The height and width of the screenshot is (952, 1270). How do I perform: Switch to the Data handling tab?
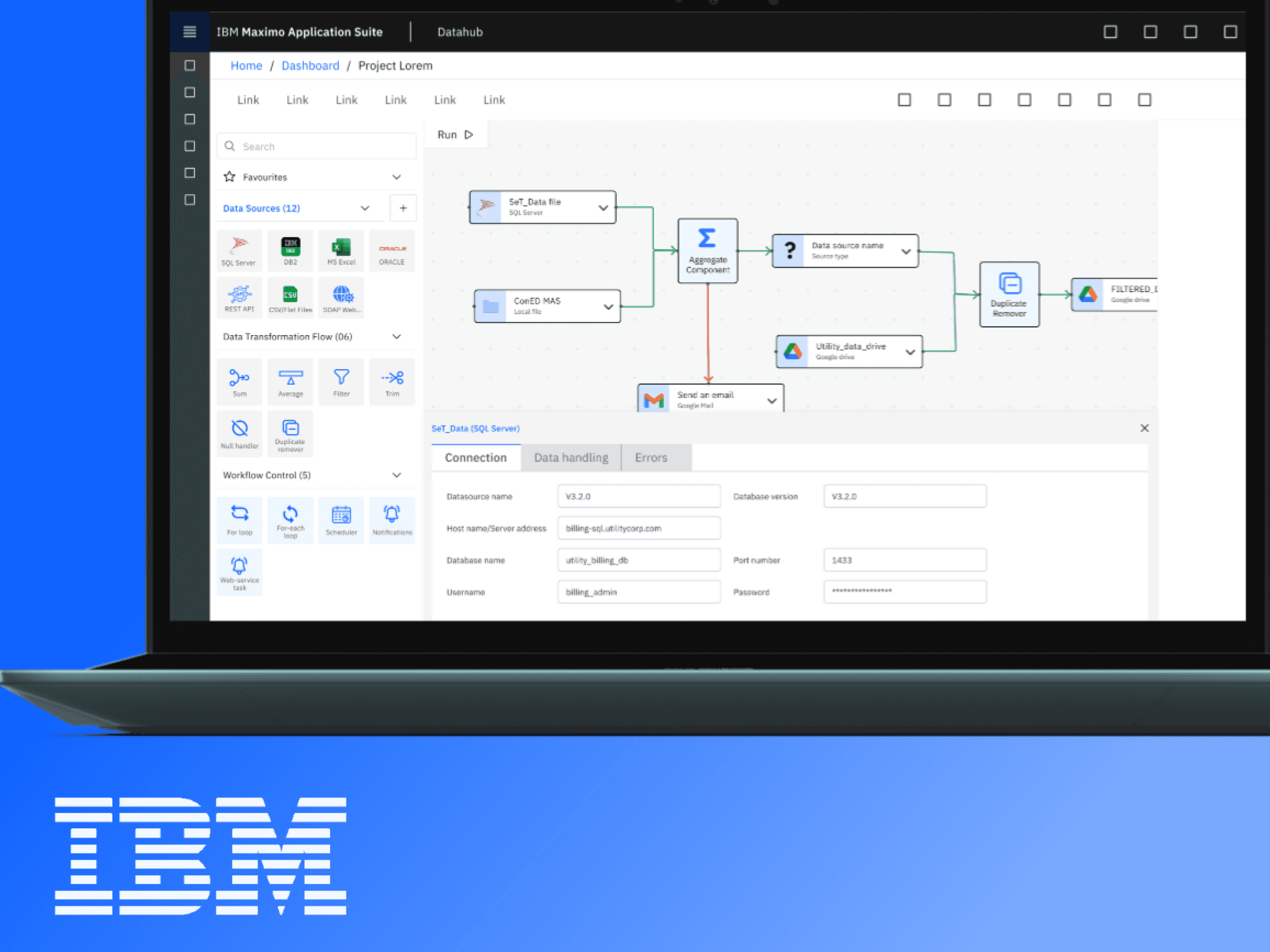click(571, 457)
